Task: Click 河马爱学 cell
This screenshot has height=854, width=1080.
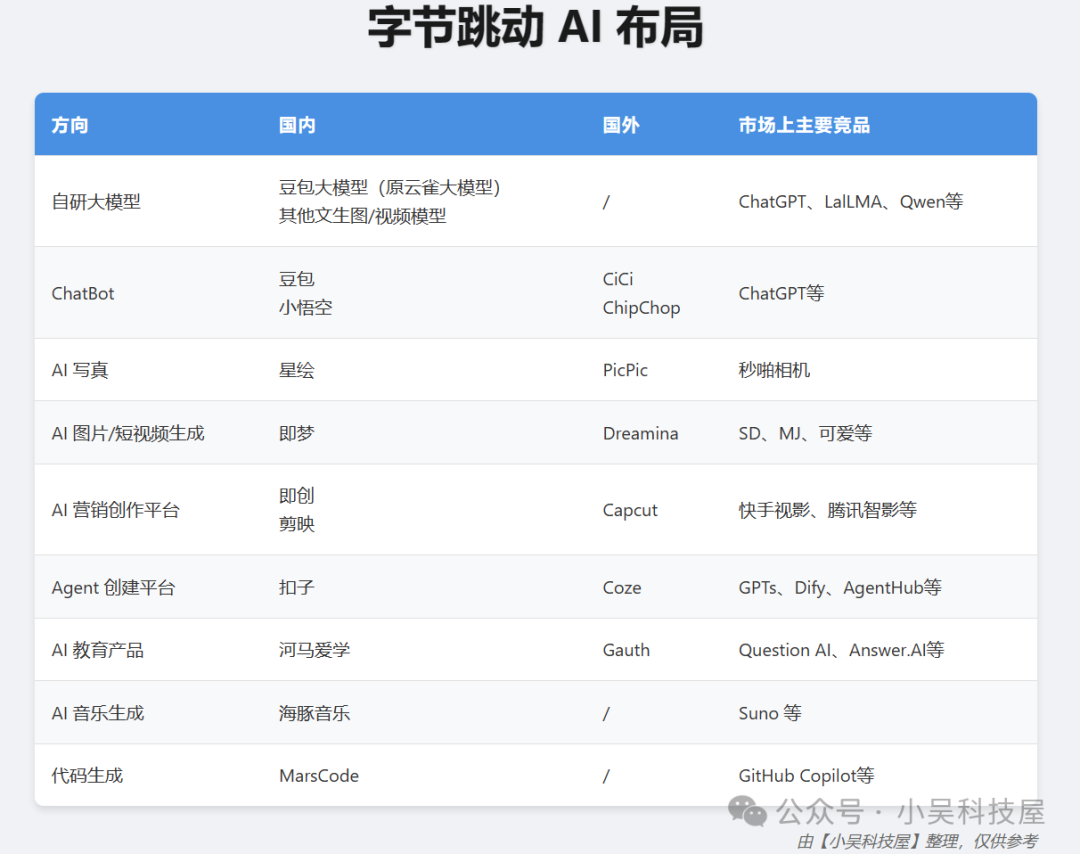Action: 315,650
